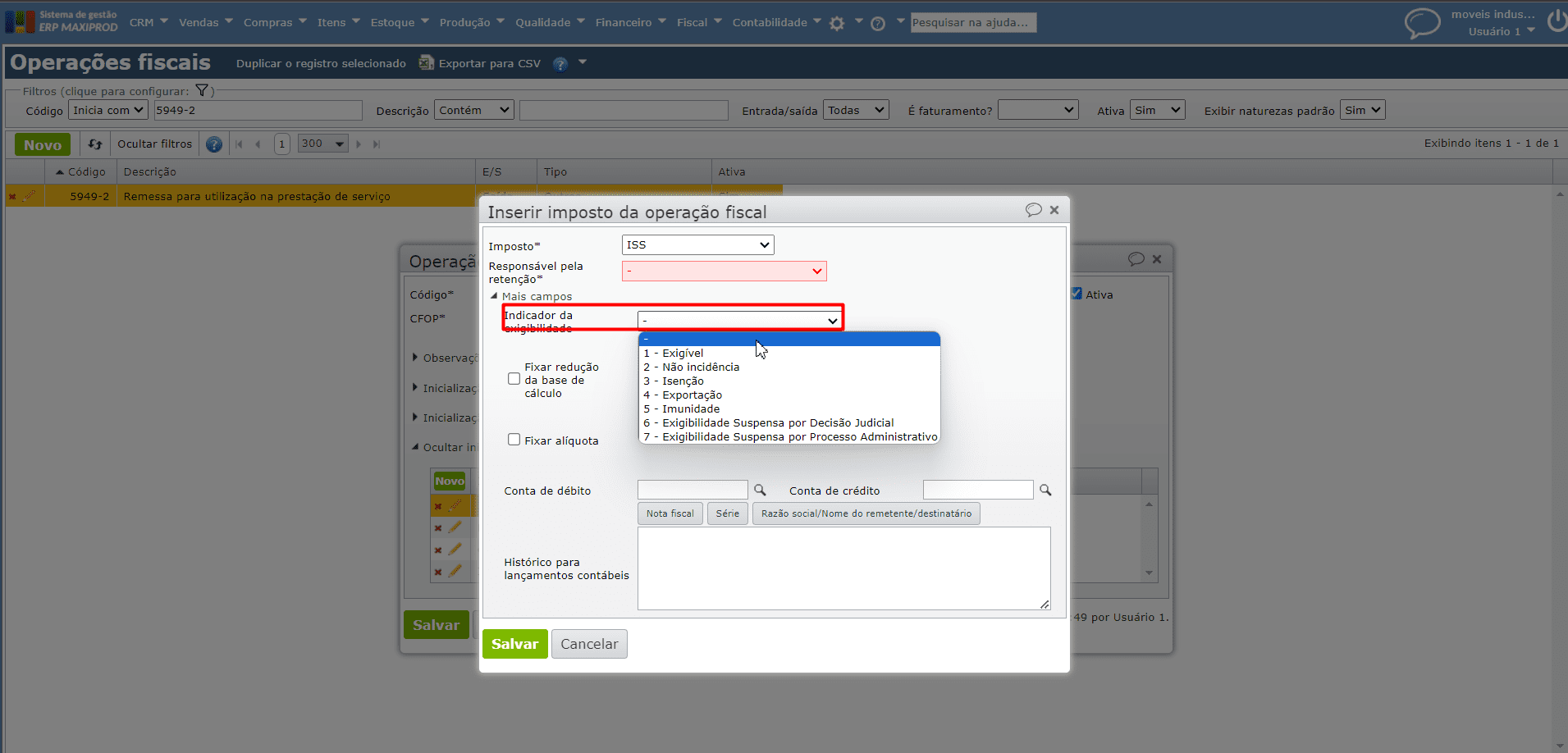The image size is (1568, 753).
Task: Check the Fixar alíquota checkbox
Action: [x=514, y=440]
